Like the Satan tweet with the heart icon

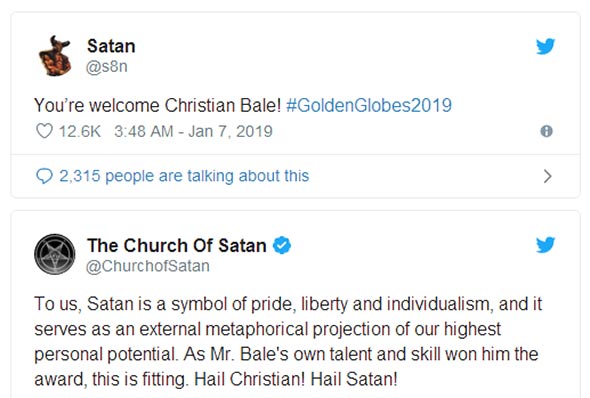[x=44, y=131]
